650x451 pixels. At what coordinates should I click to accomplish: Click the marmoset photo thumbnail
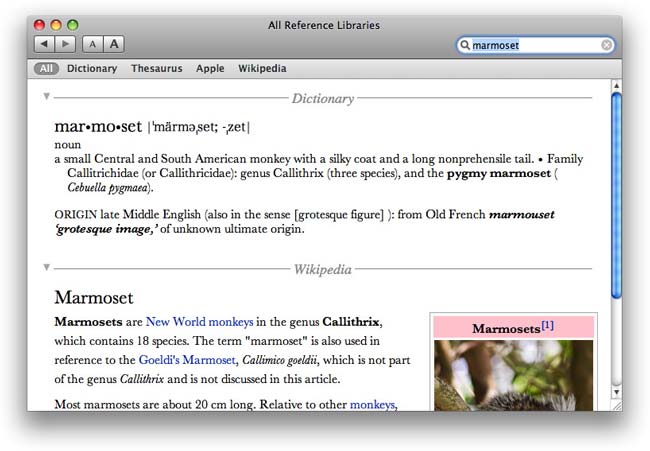tap(513, 376)
